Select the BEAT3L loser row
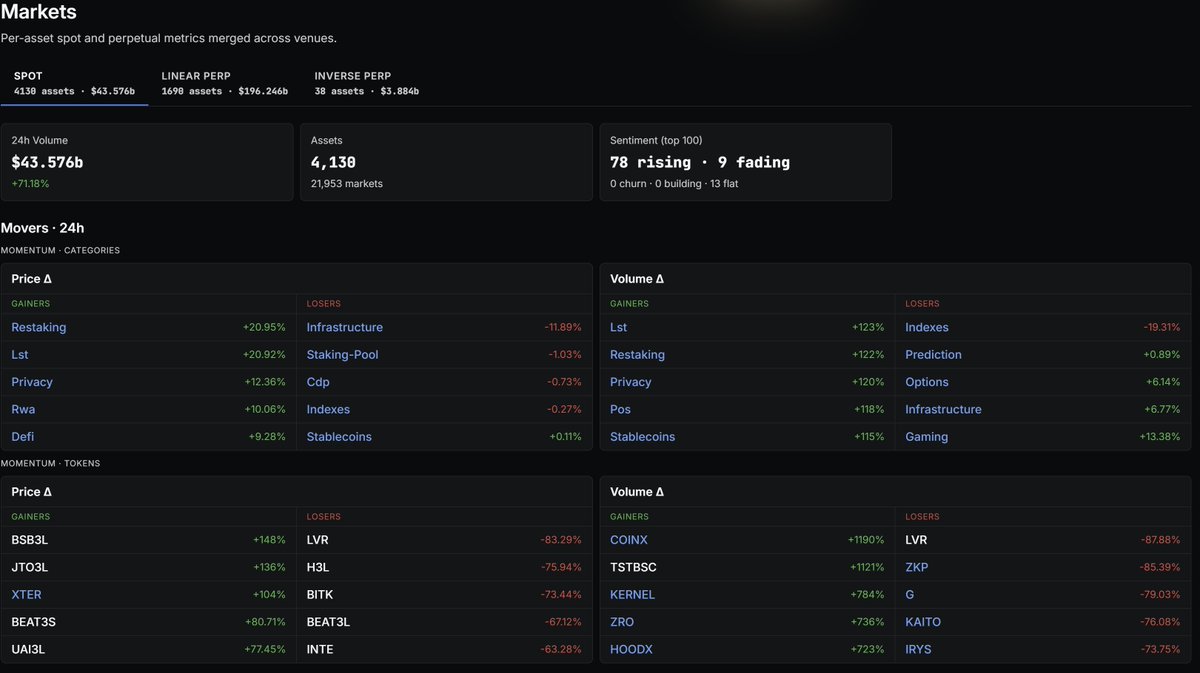Screen dimensions: 1200x673 click(444, 622)
